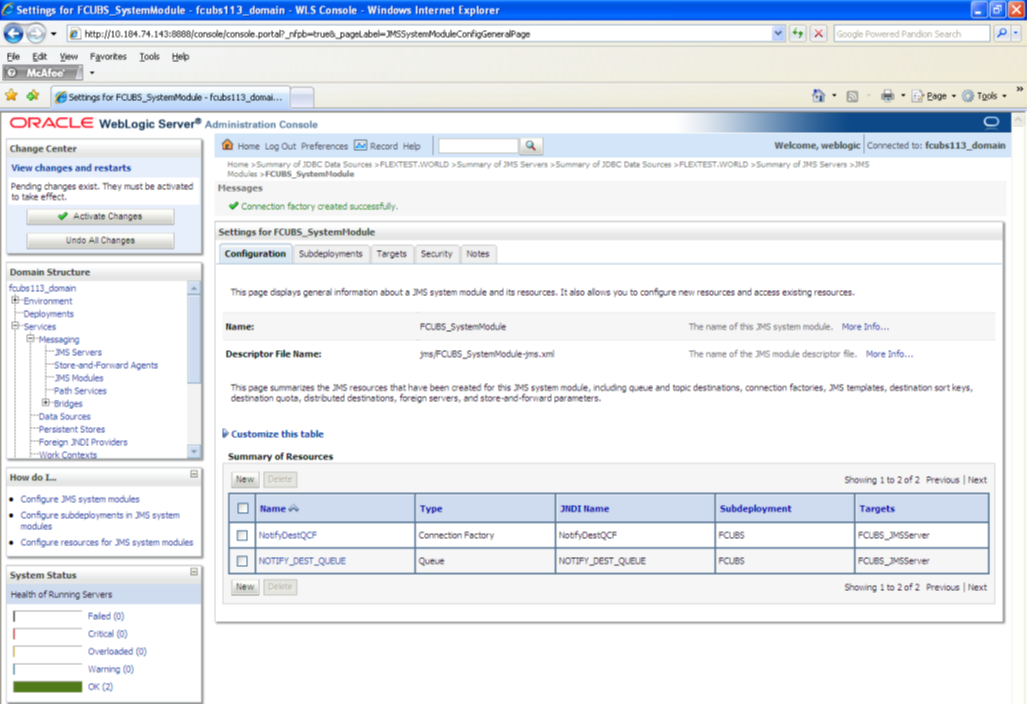Open the NOTIFY_DEST_QUEUE resource link

click(302, 561)
